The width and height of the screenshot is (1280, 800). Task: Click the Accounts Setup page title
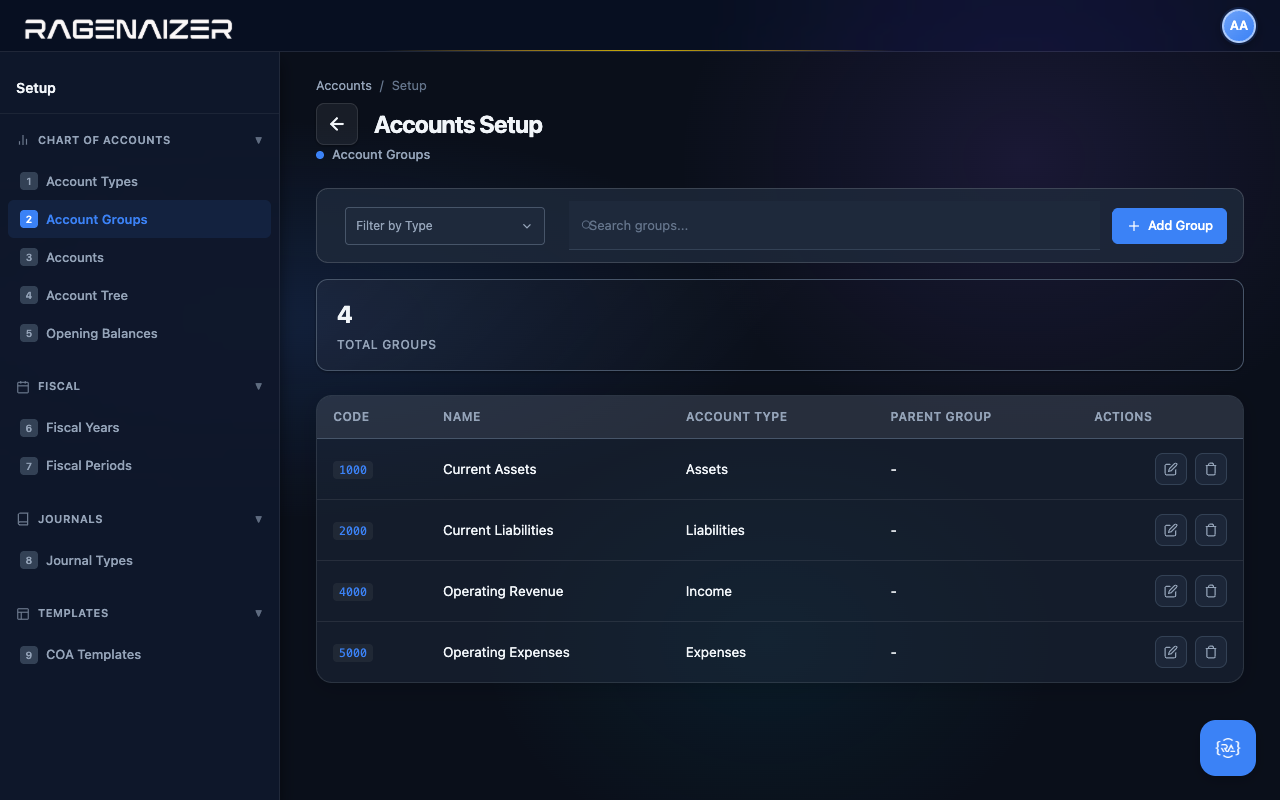tap(458, 125)
